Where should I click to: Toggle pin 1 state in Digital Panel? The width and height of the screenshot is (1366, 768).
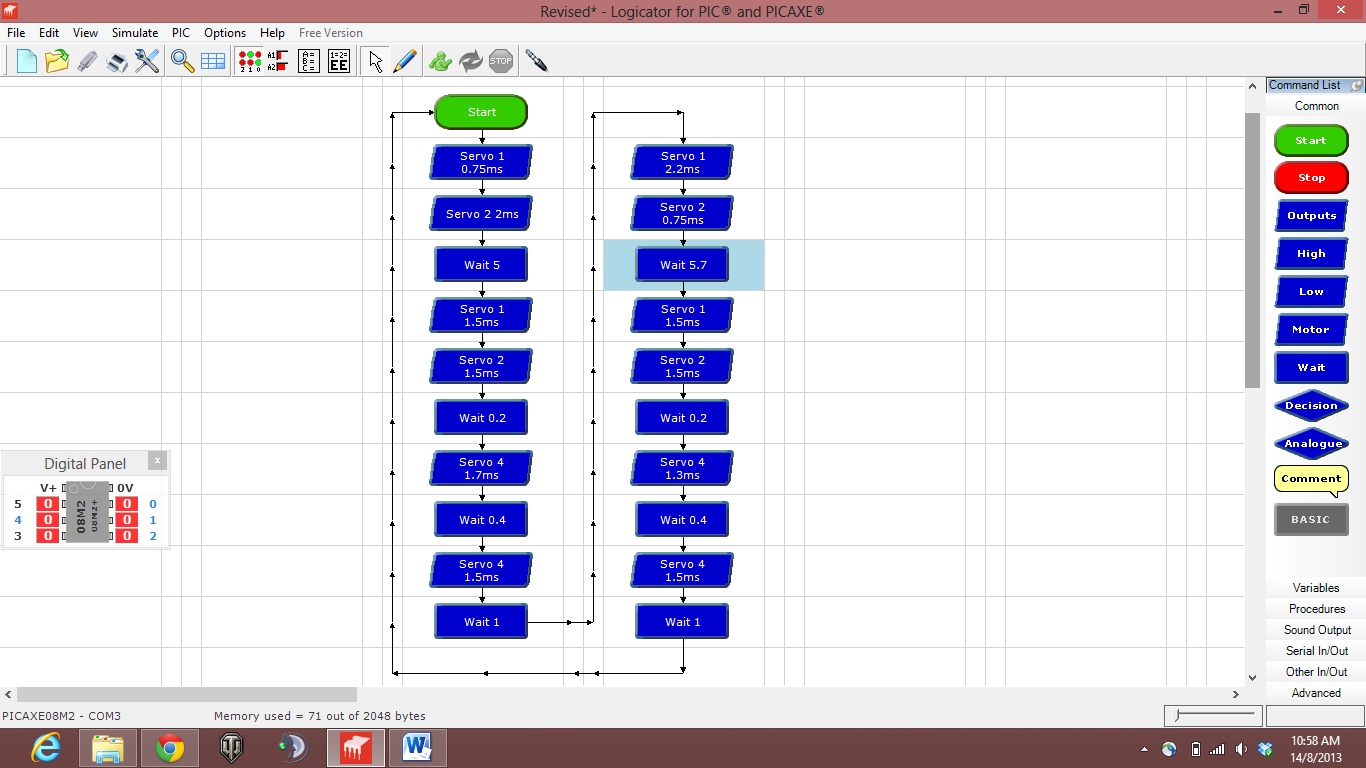click(126, 520)
